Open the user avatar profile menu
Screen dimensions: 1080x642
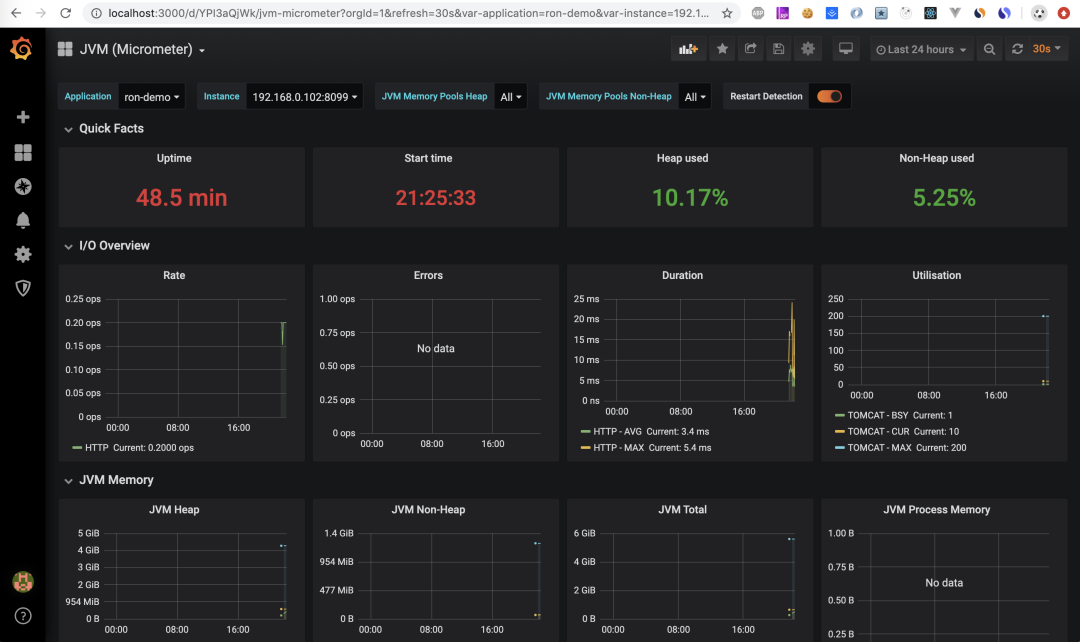click(x=23, y=582)
